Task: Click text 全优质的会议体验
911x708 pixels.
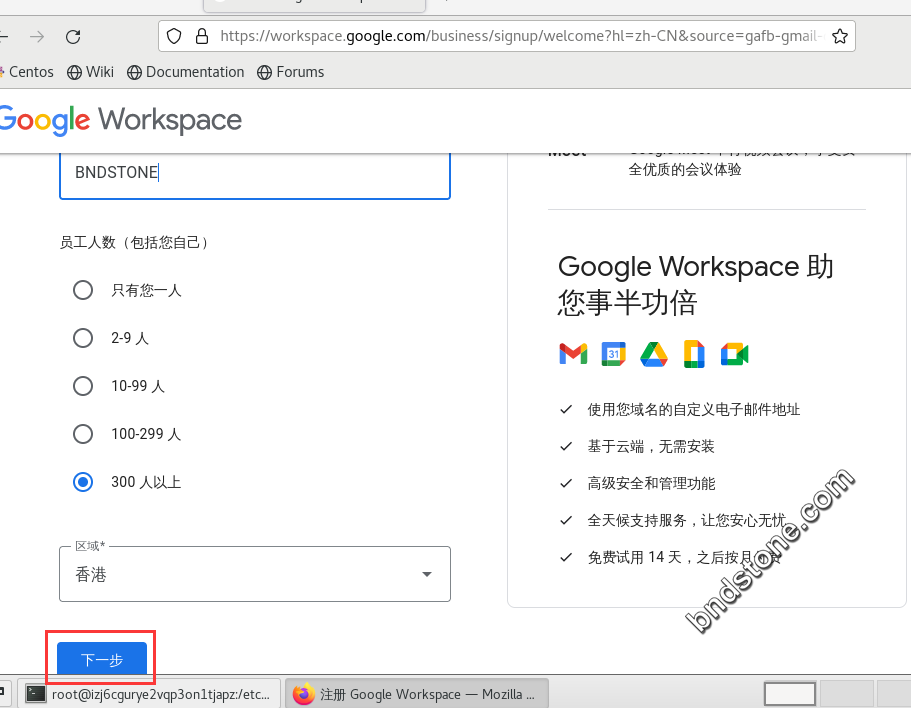Action: (685, 170)
